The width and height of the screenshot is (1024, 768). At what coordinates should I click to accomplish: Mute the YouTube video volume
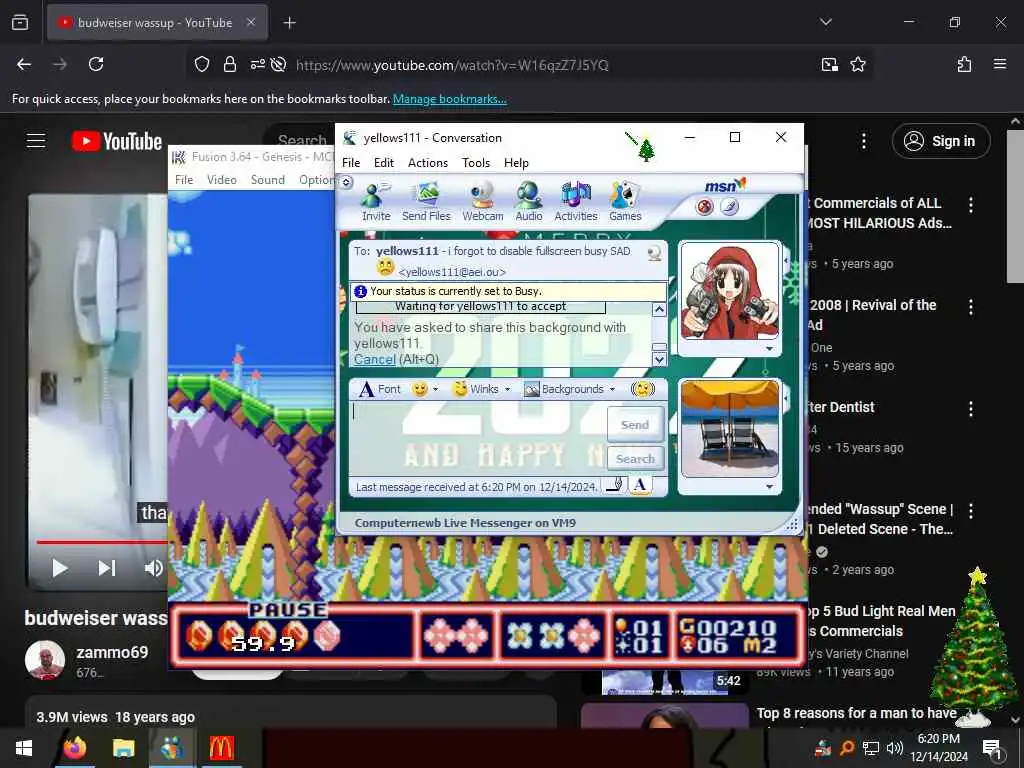pyautogui.click(x=153, y=568)
